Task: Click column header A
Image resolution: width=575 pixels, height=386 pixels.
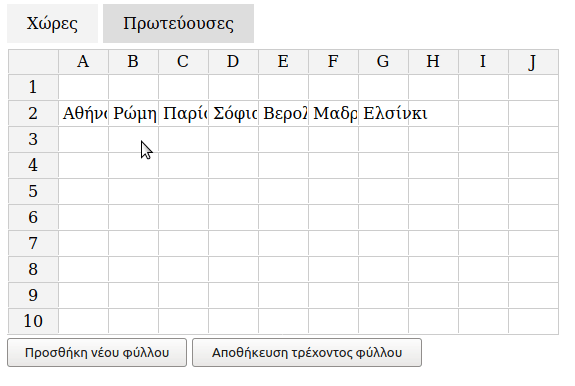Action: pyautogui.click(x=84, y=62)
